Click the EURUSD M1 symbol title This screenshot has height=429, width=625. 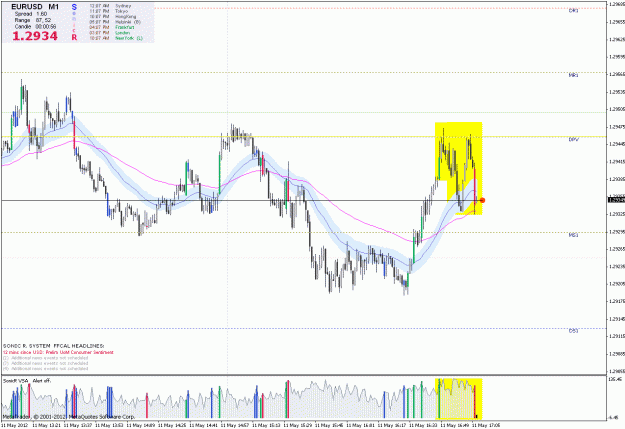pos(35,7)
